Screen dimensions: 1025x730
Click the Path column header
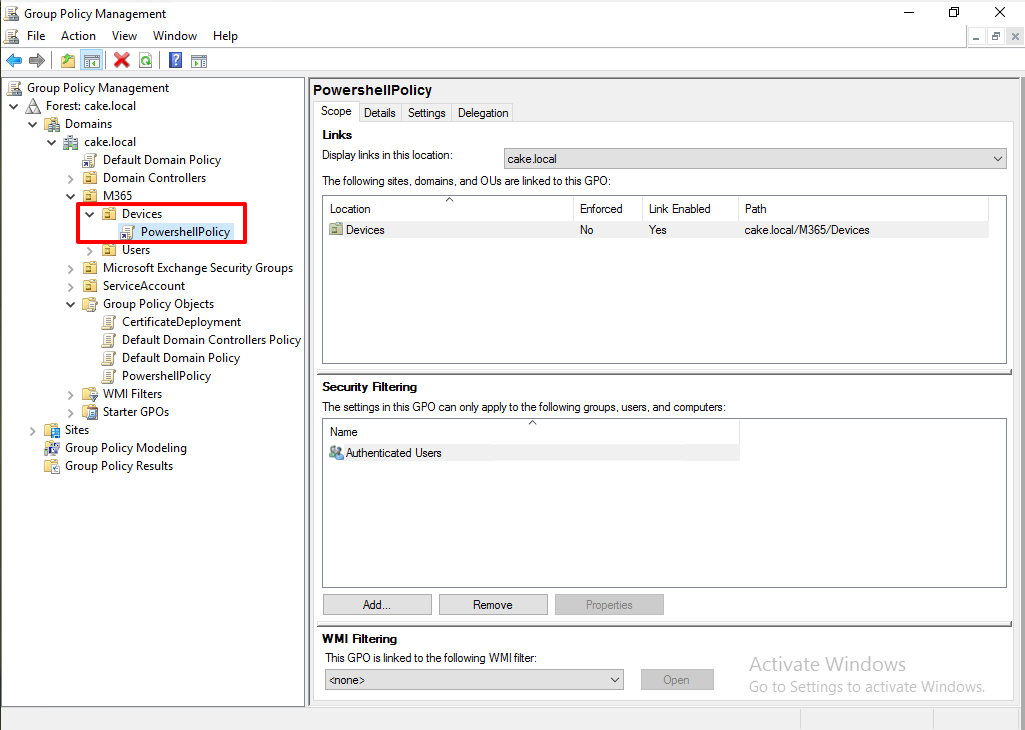(863, 209)
